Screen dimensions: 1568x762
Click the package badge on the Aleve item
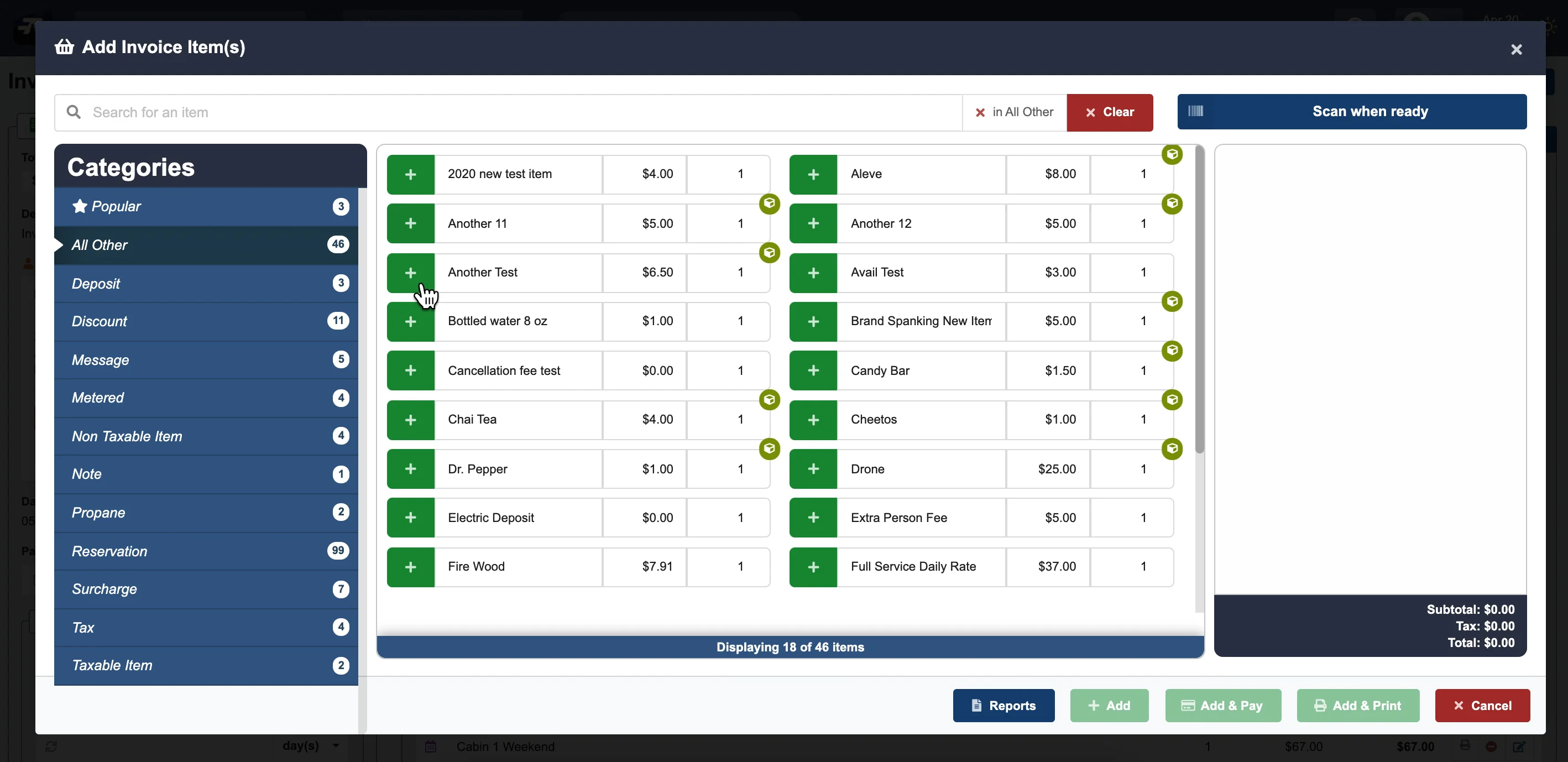[x=1172, y=155]
